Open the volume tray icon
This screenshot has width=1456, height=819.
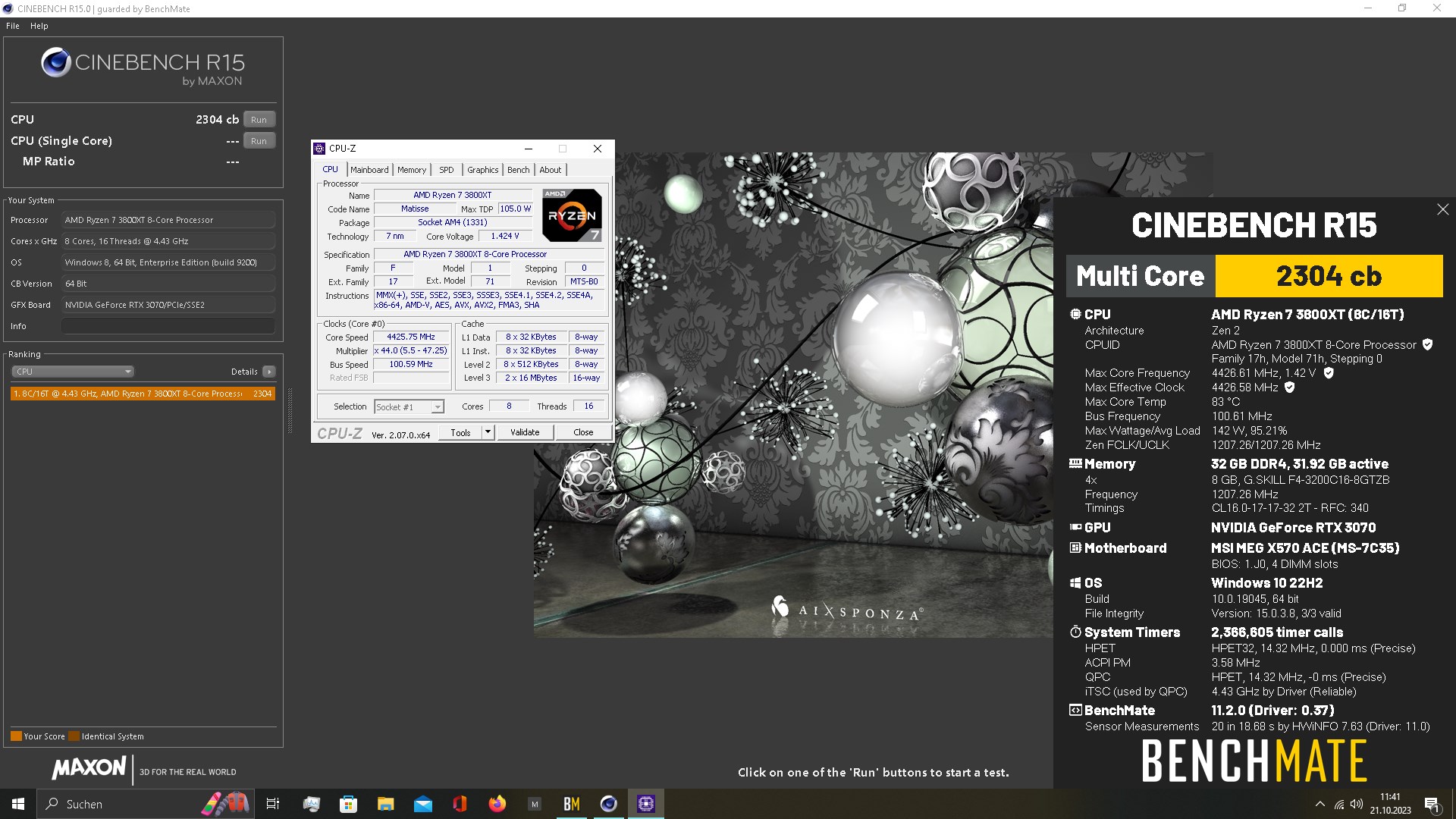point(1357,804)
